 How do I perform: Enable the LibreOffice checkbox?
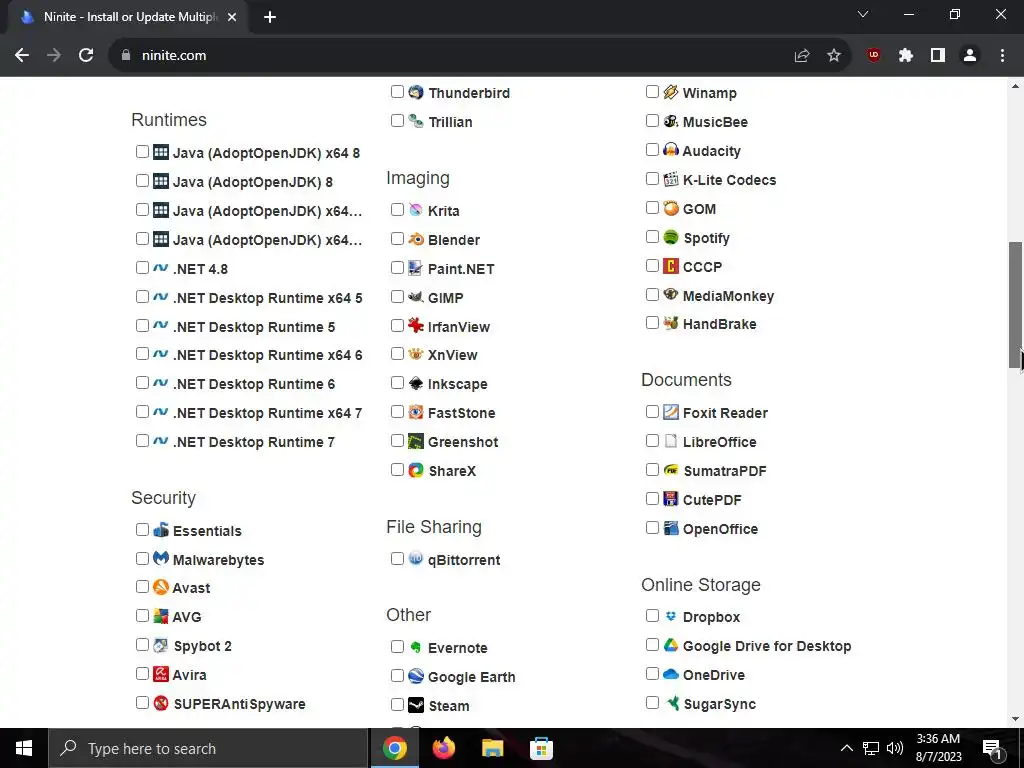pos(652,441)
